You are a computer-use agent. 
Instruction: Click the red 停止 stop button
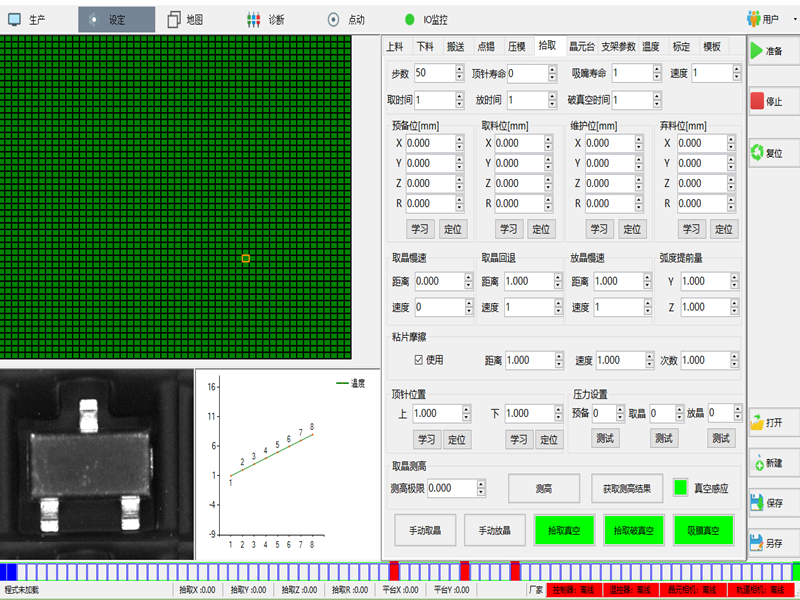click(773, 101)
